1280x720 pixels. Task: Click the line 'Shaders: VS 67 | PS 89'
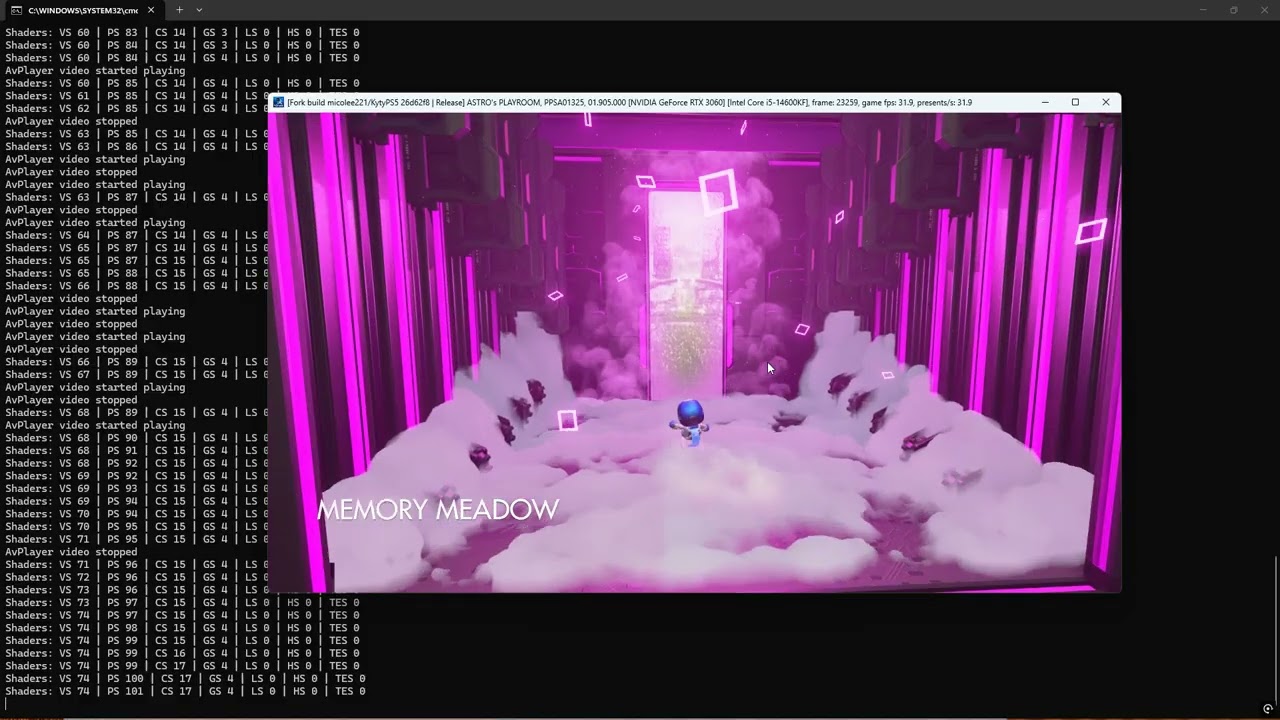(136, 375)
